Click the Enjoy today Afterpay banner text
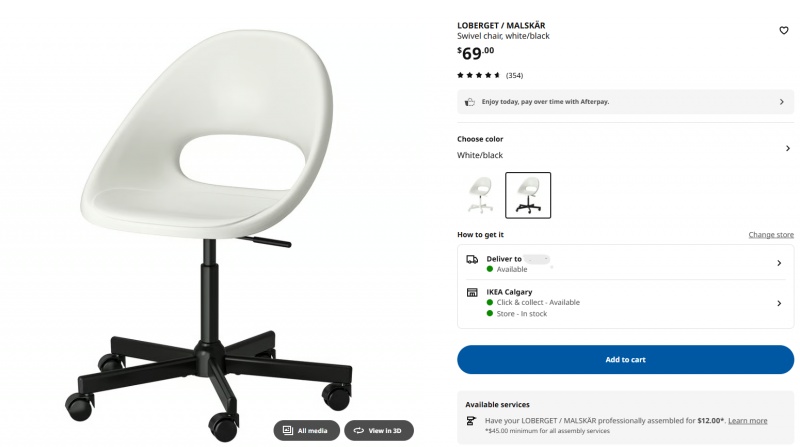 point(545,102)
